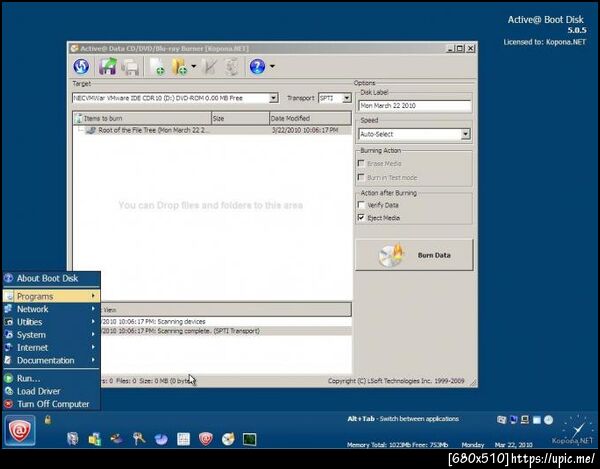This screenshot has height=469, width=600.
Task: Click the Disk Label text field
Action: [x=415, y=106]
